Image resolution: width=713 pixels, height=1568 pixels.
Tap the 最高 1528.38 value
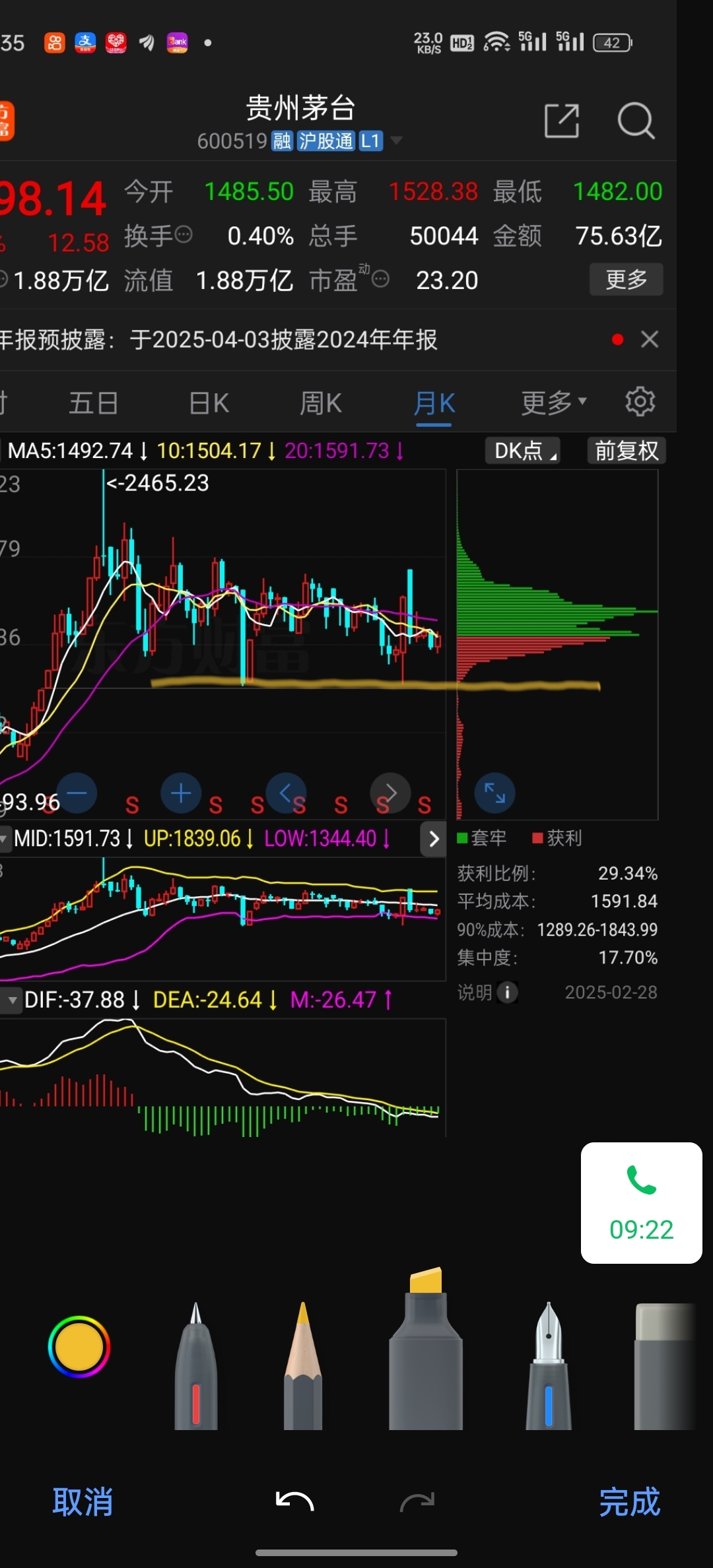coord(433,191)
